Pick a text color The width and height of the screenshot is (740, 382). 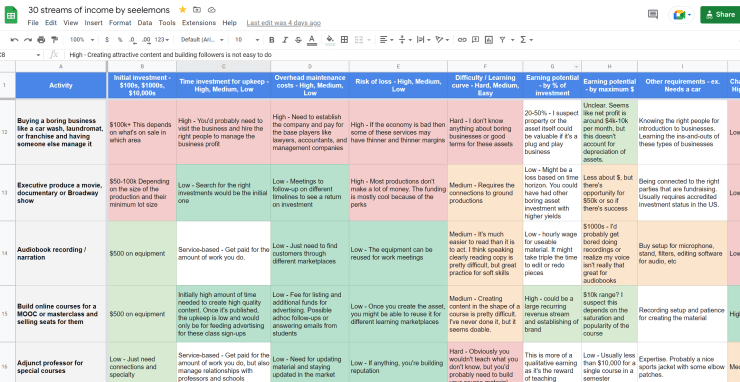(x=312, y=40)
